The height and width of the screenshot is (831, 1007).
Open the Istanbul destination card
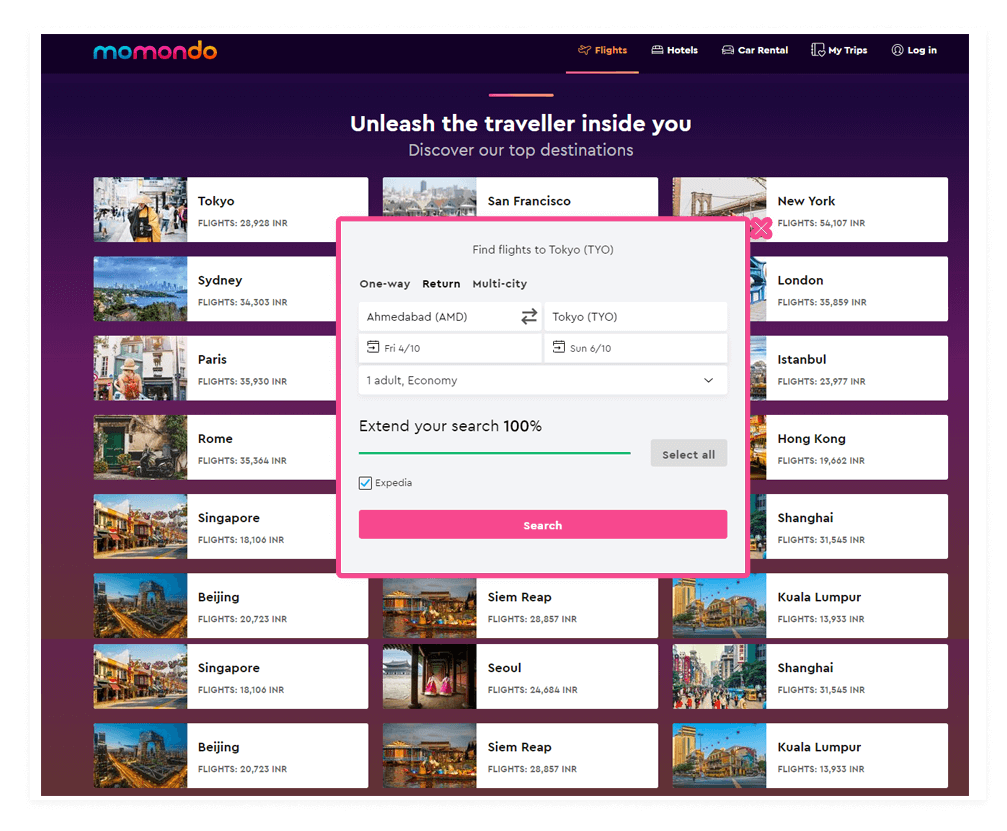coord(848,368)
